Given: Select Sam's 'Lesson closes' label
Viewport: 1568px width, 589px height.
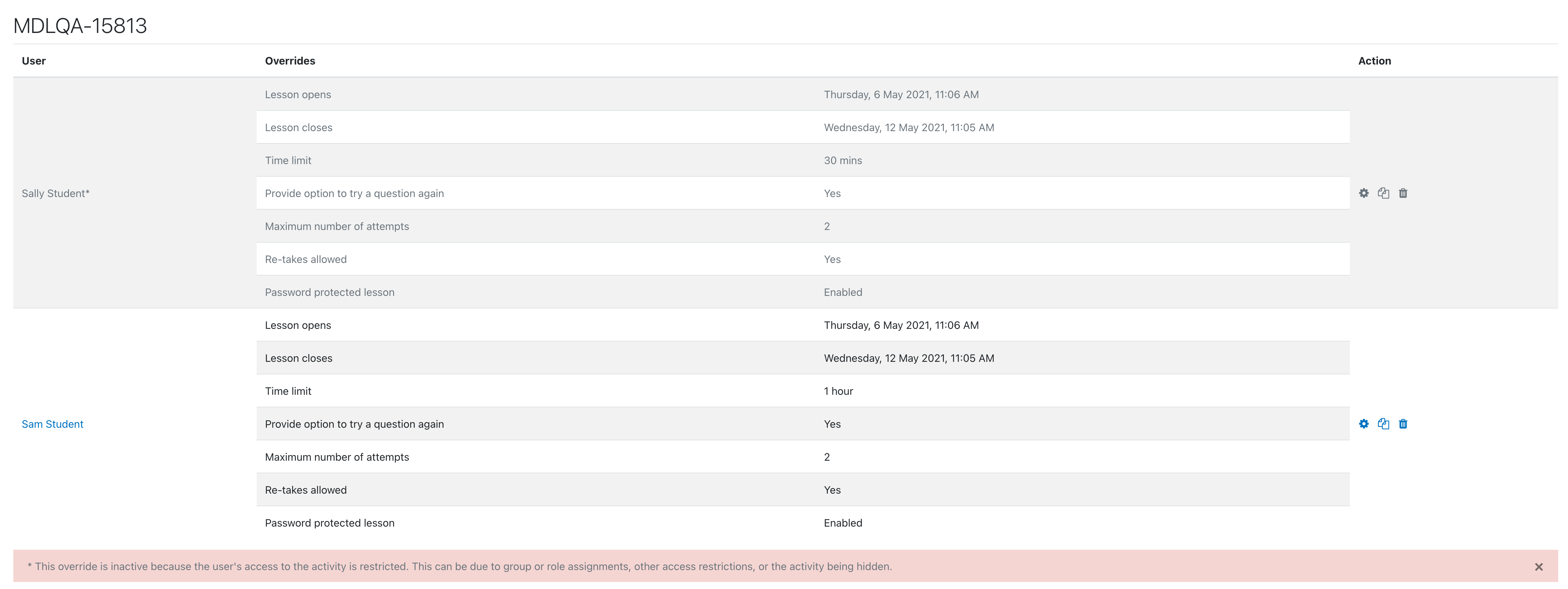Looking at the screenshot, I should [298, 358].
